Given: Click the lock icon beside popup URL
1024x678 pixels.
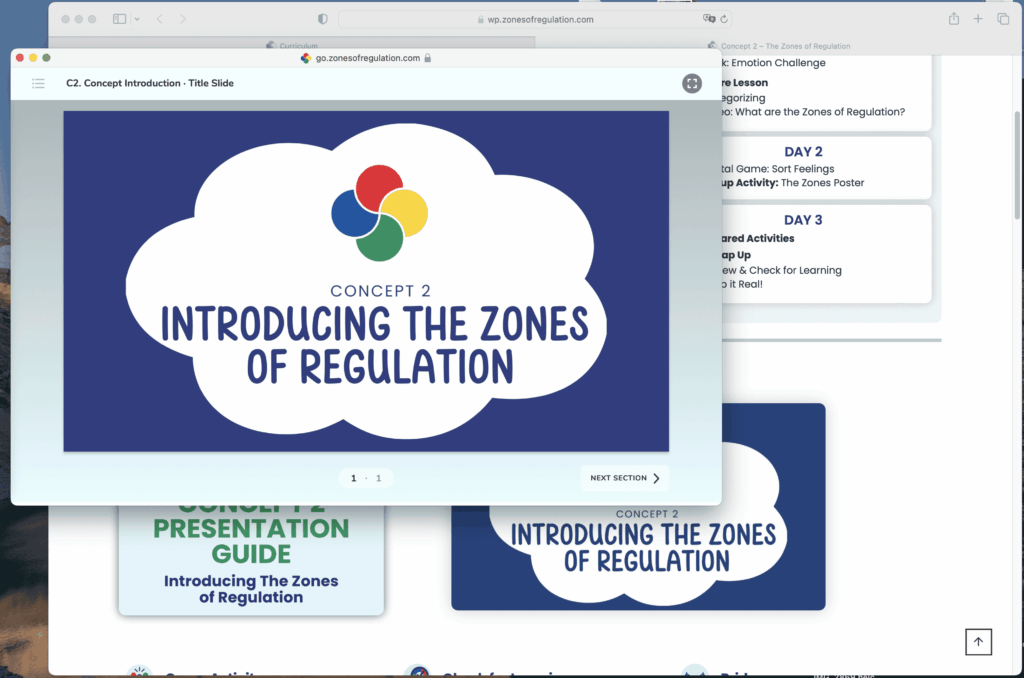Looking at the screenshot, I should point(428,58).
